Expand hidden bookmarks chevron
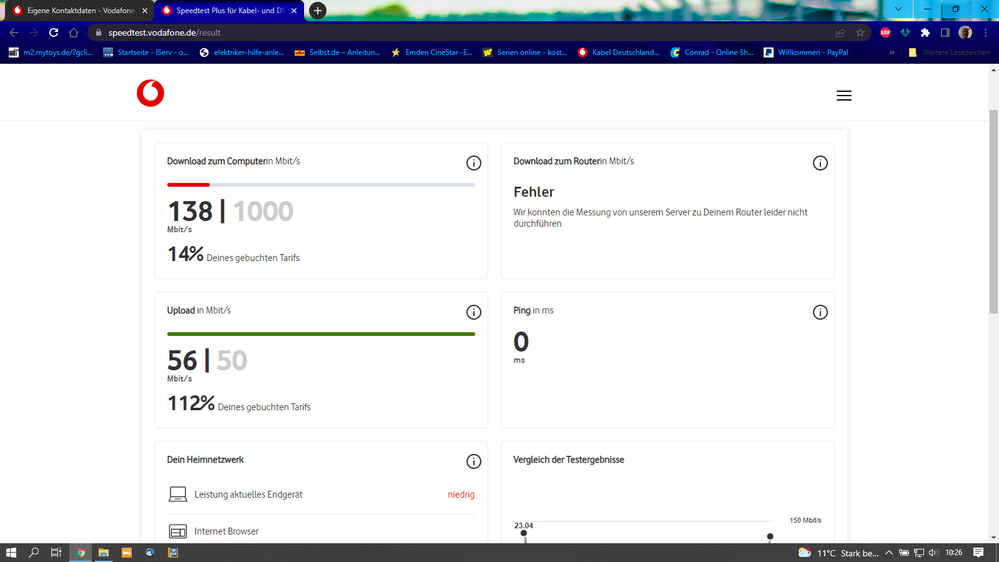The width and height of the screenshot is (999, 562). (x=892, y=53)
